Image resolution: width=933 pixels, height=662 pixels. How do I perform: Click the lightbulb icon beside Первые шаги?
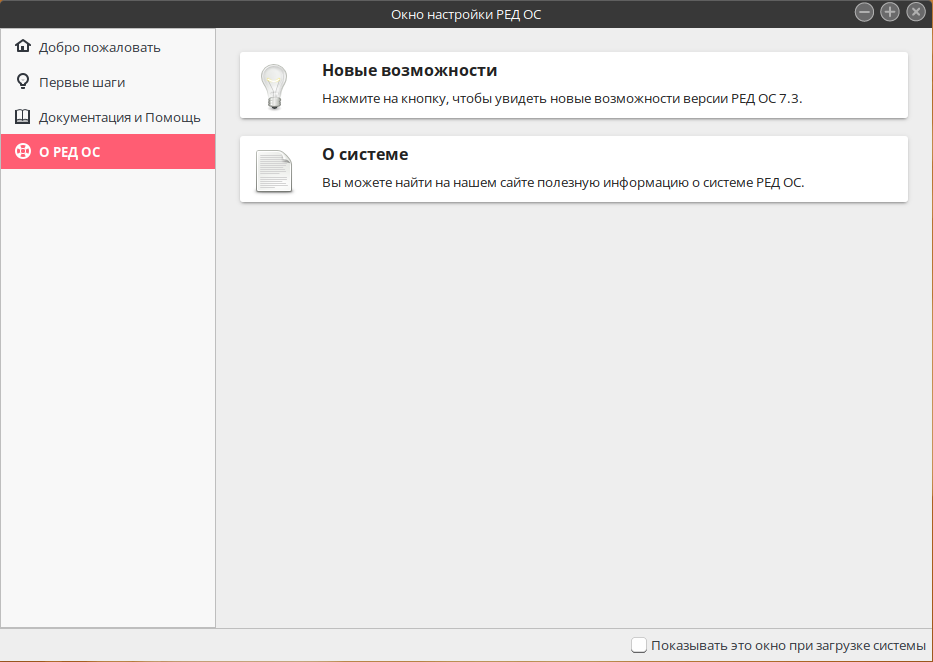23,81
